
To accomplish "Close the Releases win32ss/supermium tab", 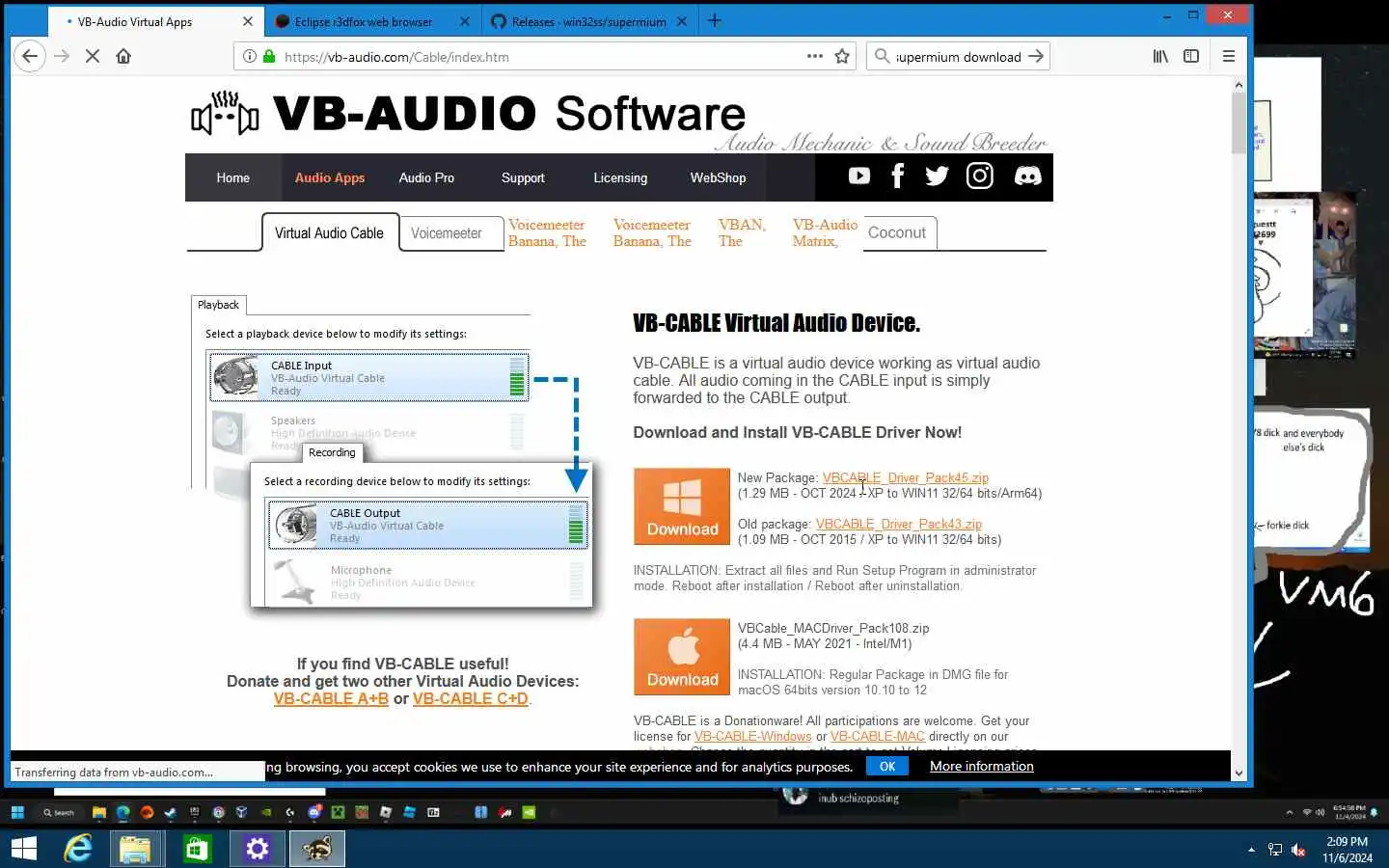I will tap(682, 20).
